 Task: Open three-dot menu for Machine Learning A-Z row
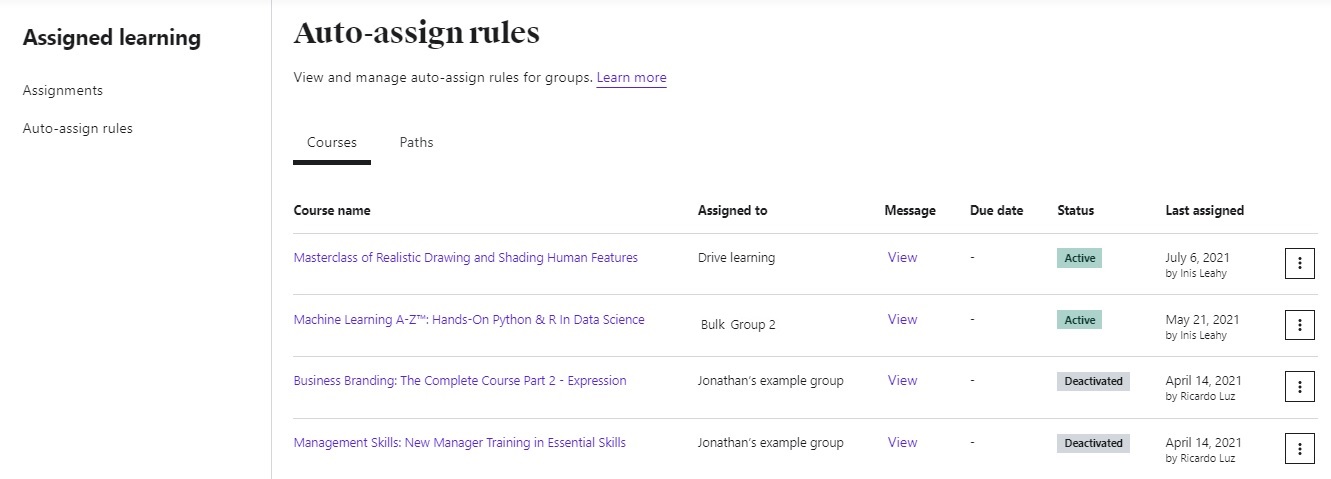pos(1299,325)
